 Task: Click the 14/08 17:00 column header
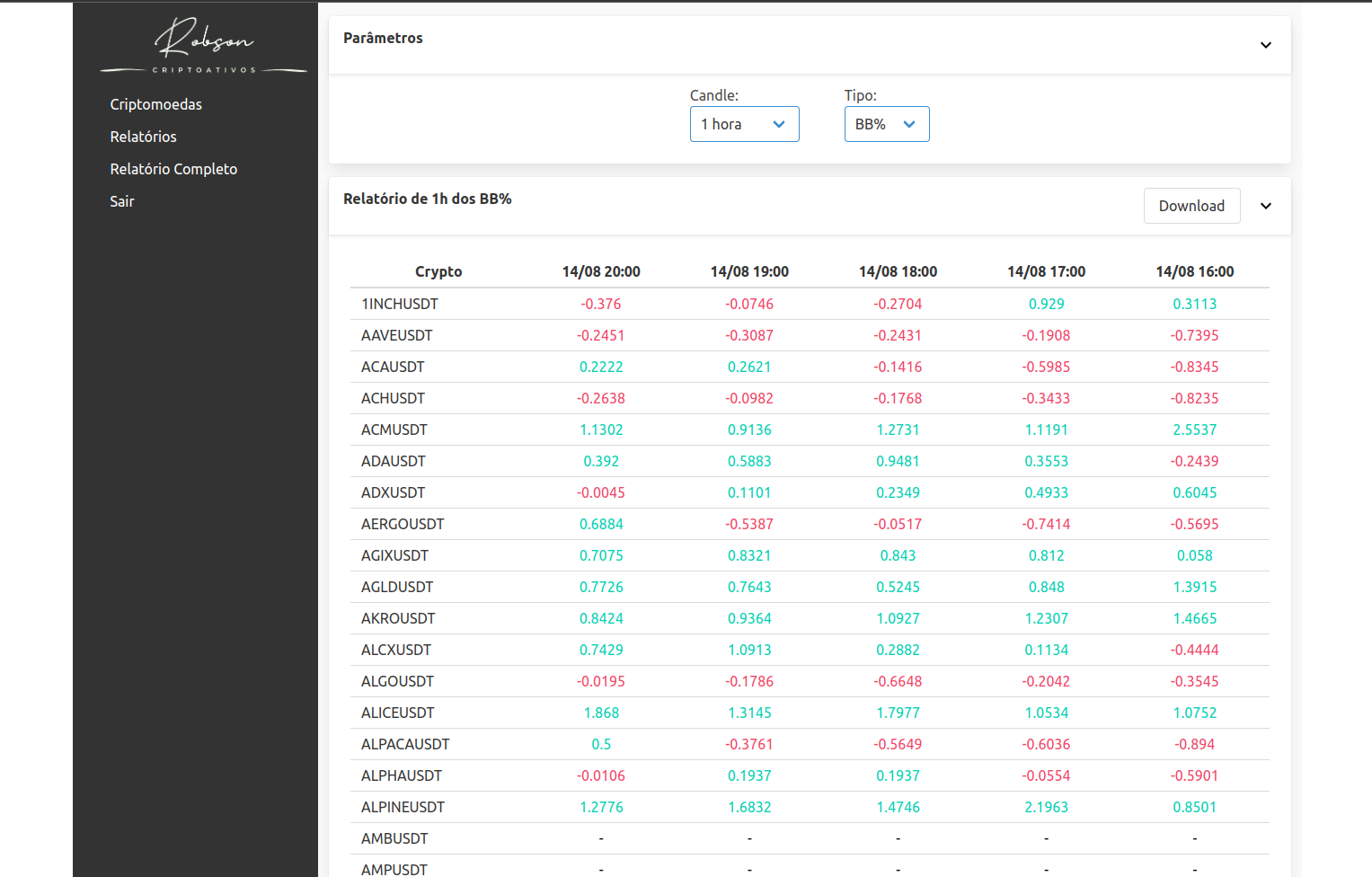[1046, 271]
